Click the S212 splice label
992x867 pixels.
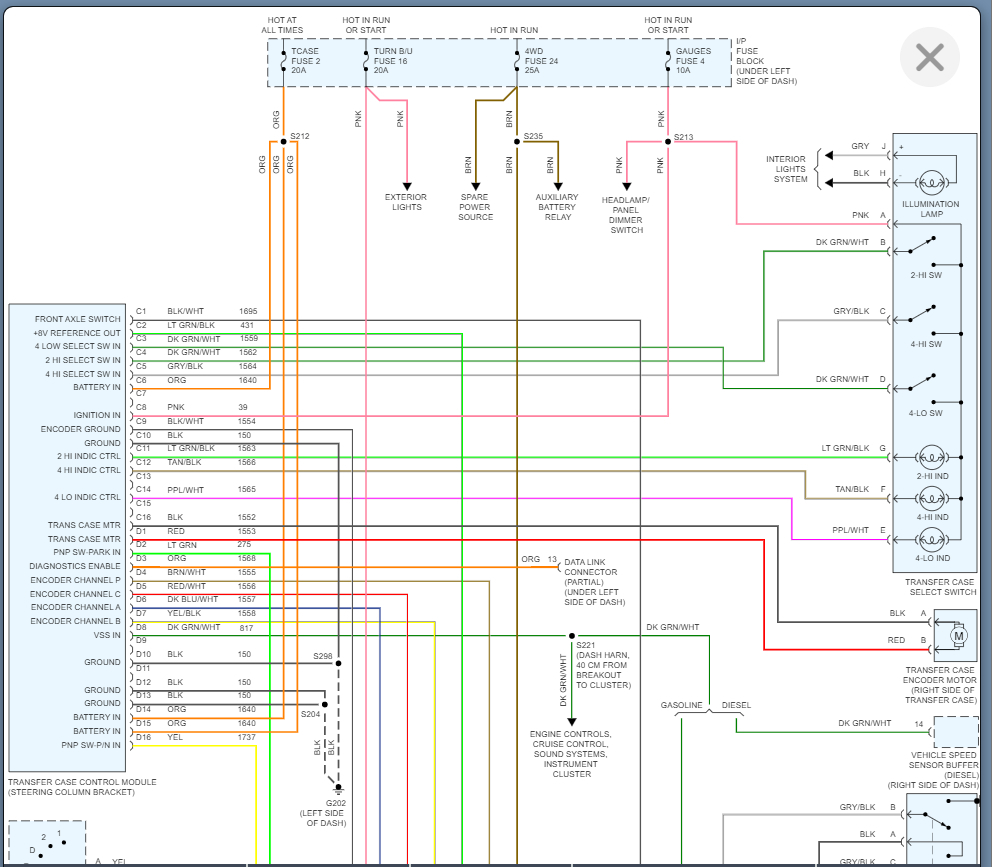[300, 136]
